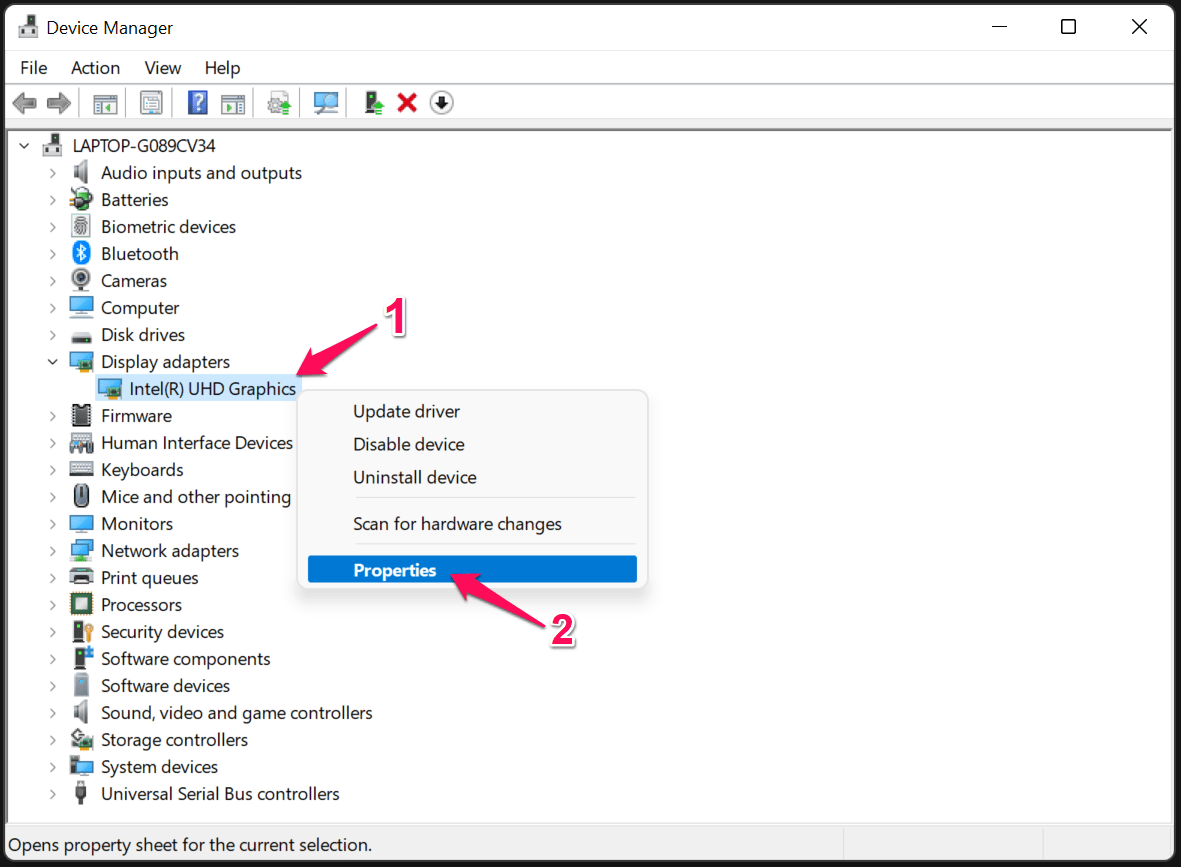Select Update driver in context menu
The image size is (1181, 867).
(406, 411)
